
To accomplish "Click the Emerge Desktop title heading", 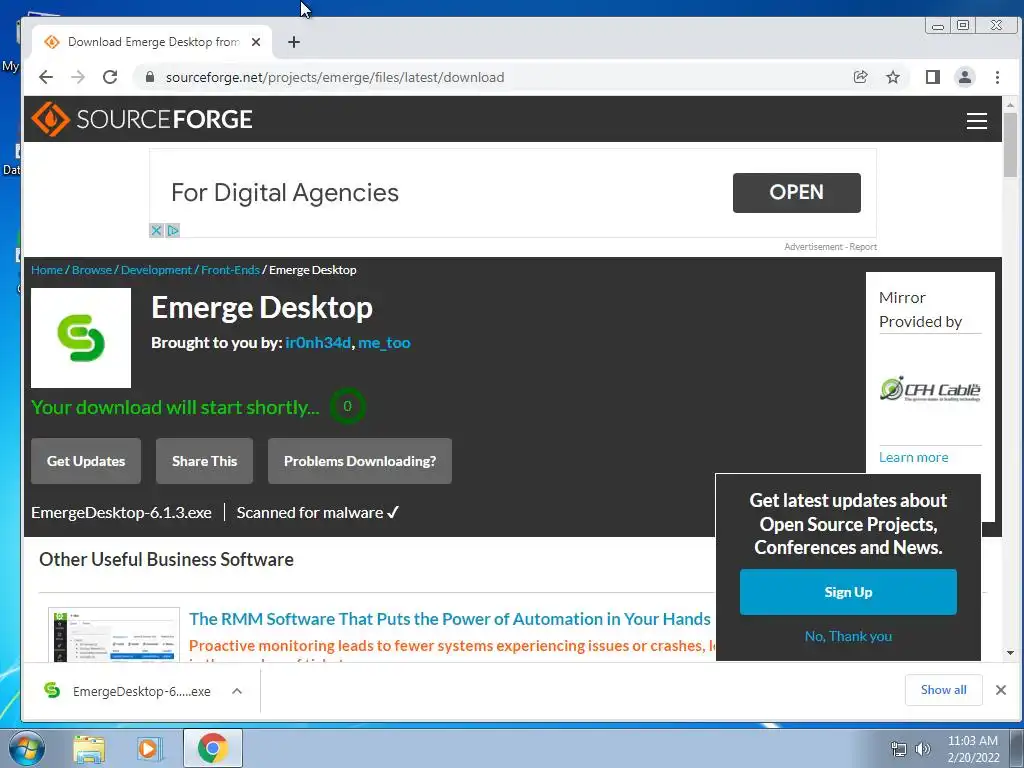I will click(262, 308).
